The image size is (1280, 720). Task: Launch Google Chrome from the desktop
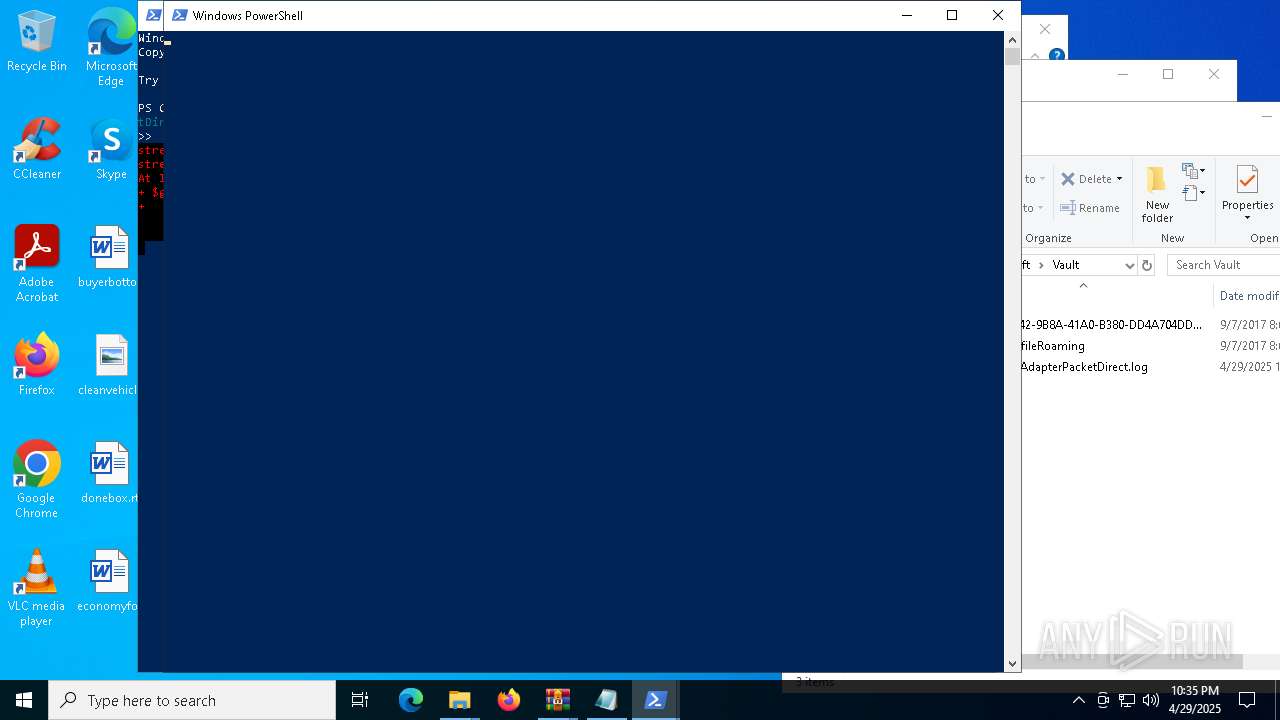coord(37,480)
